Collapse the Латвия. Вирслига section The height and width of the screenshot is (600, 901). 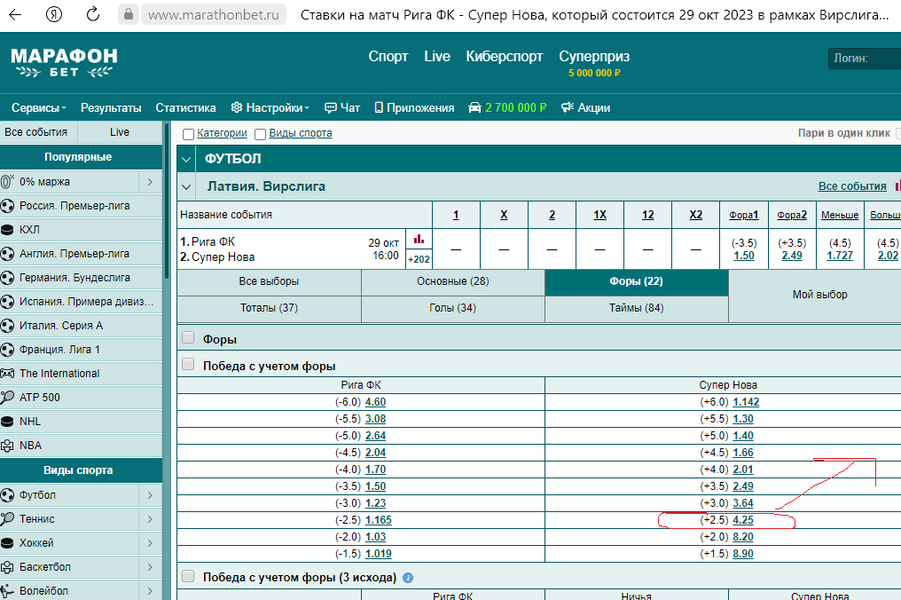click(x=186, y=187)
